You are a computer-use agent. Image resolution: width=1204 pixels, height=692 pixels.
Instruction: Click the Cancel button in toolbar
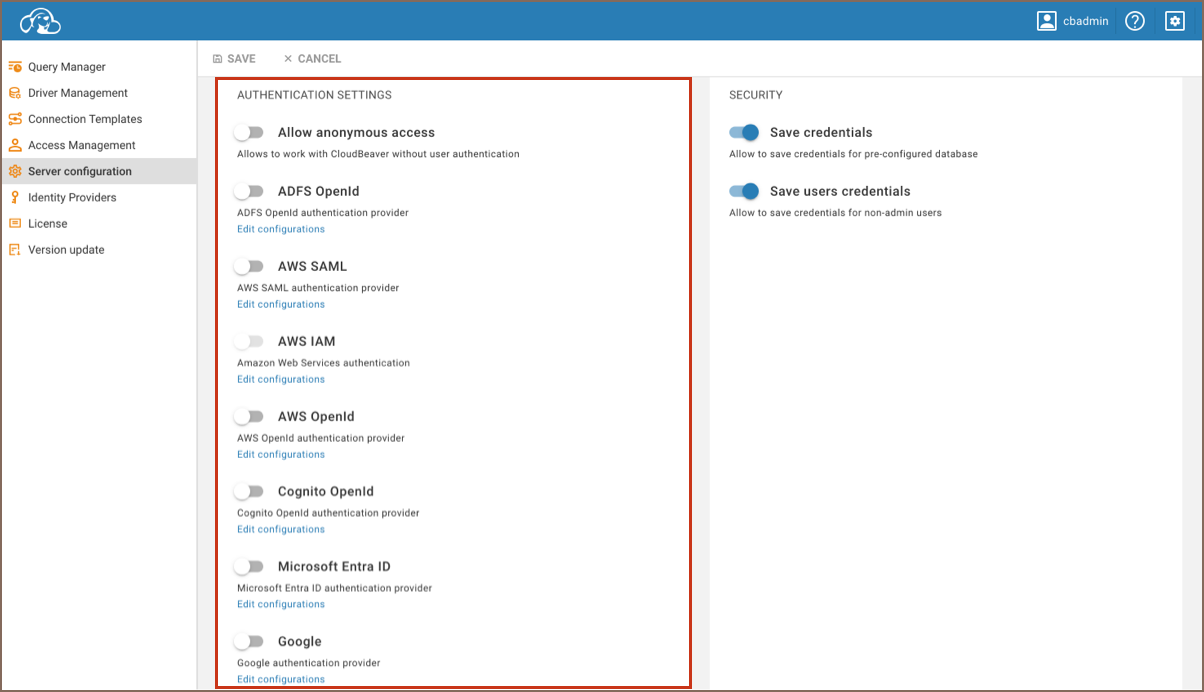[312, 59]
